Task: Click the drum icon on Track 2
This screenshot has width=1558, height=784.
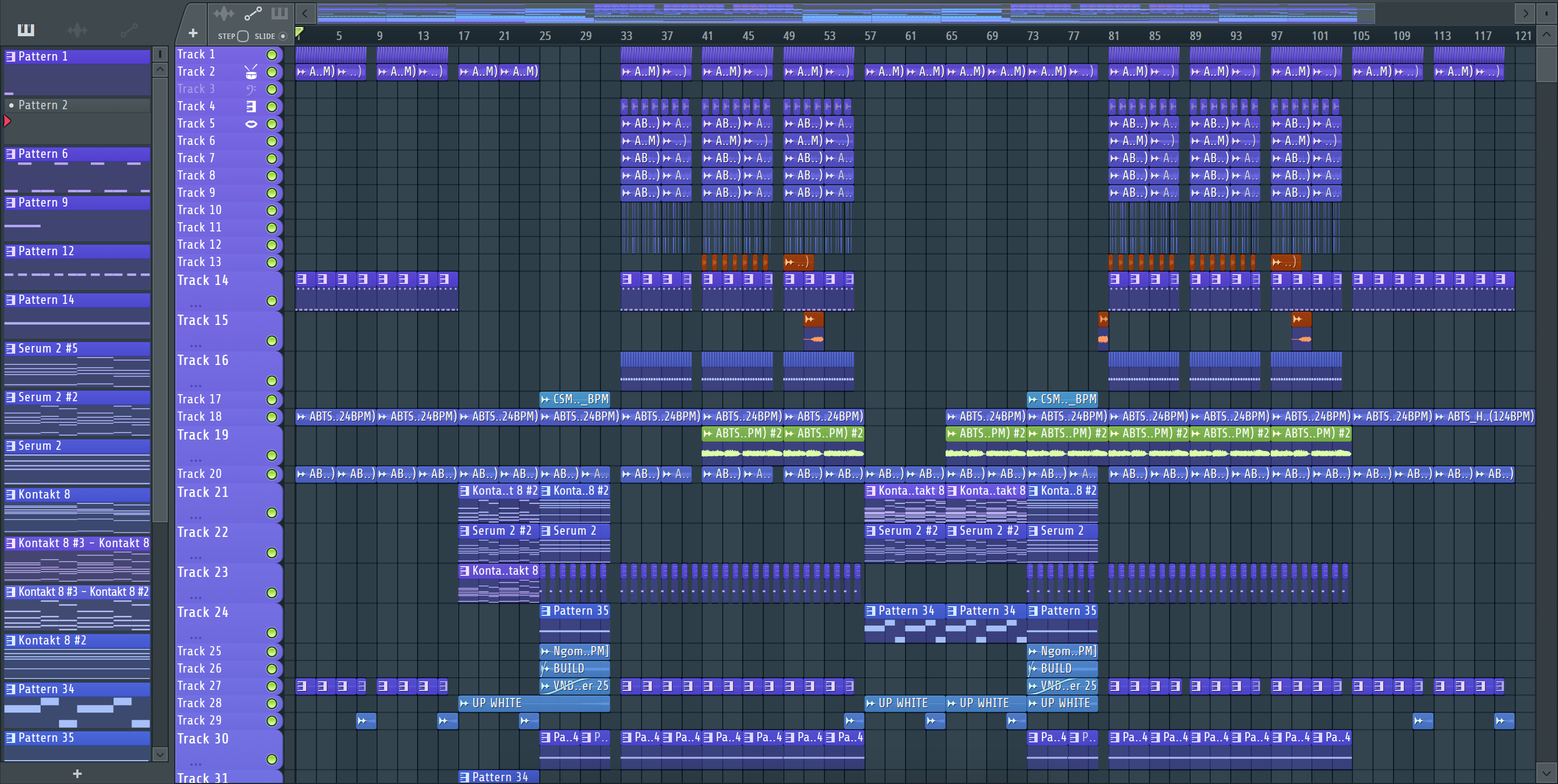Action: click(x=251, y=72)
